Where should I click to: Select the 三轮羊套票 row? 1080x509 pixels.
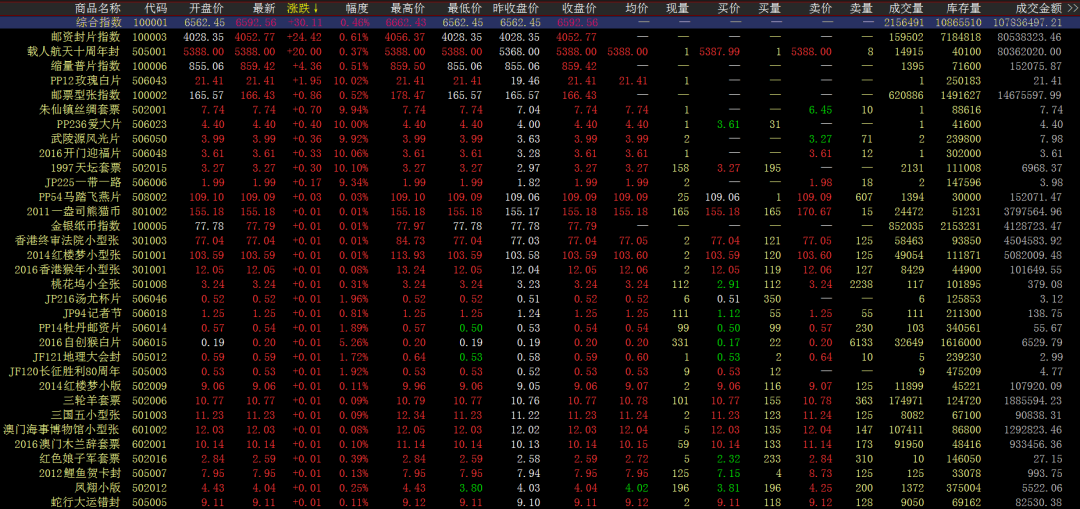point(540,400)
